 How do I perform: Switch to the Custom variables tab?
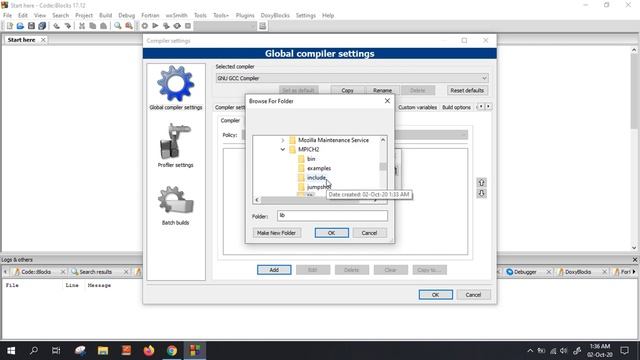[x=417, y=107]
